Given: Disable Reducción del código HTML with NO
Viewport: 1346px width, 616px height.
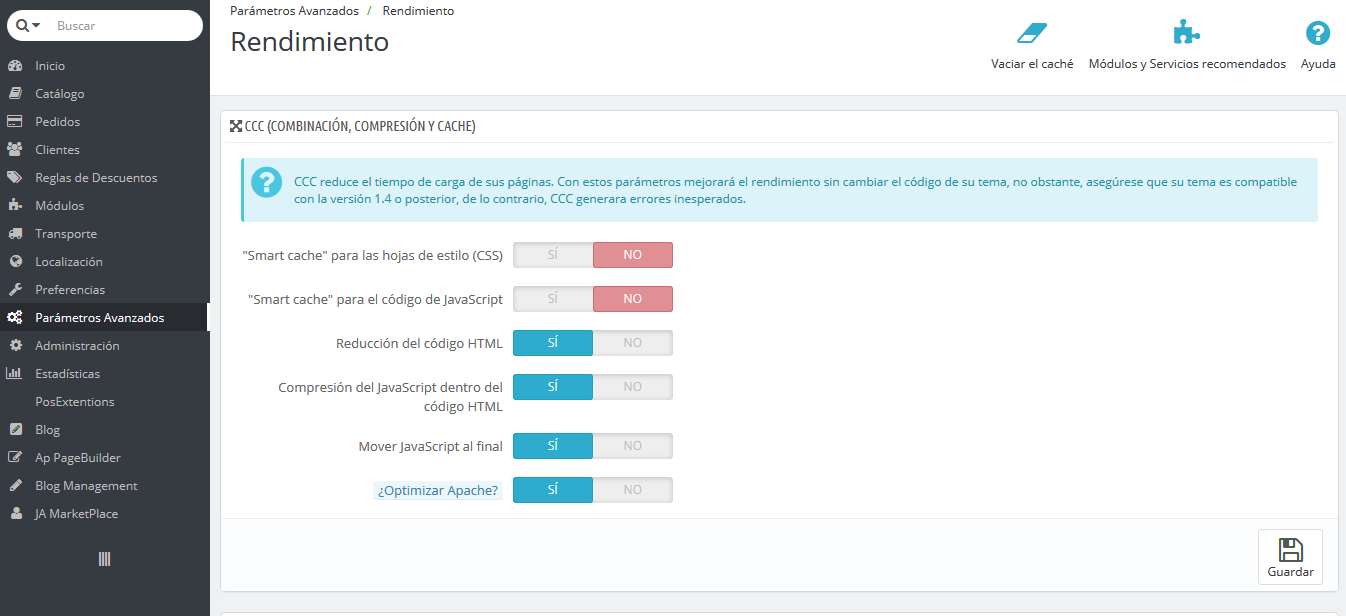Looking at the screenshot, I should 633,343.
